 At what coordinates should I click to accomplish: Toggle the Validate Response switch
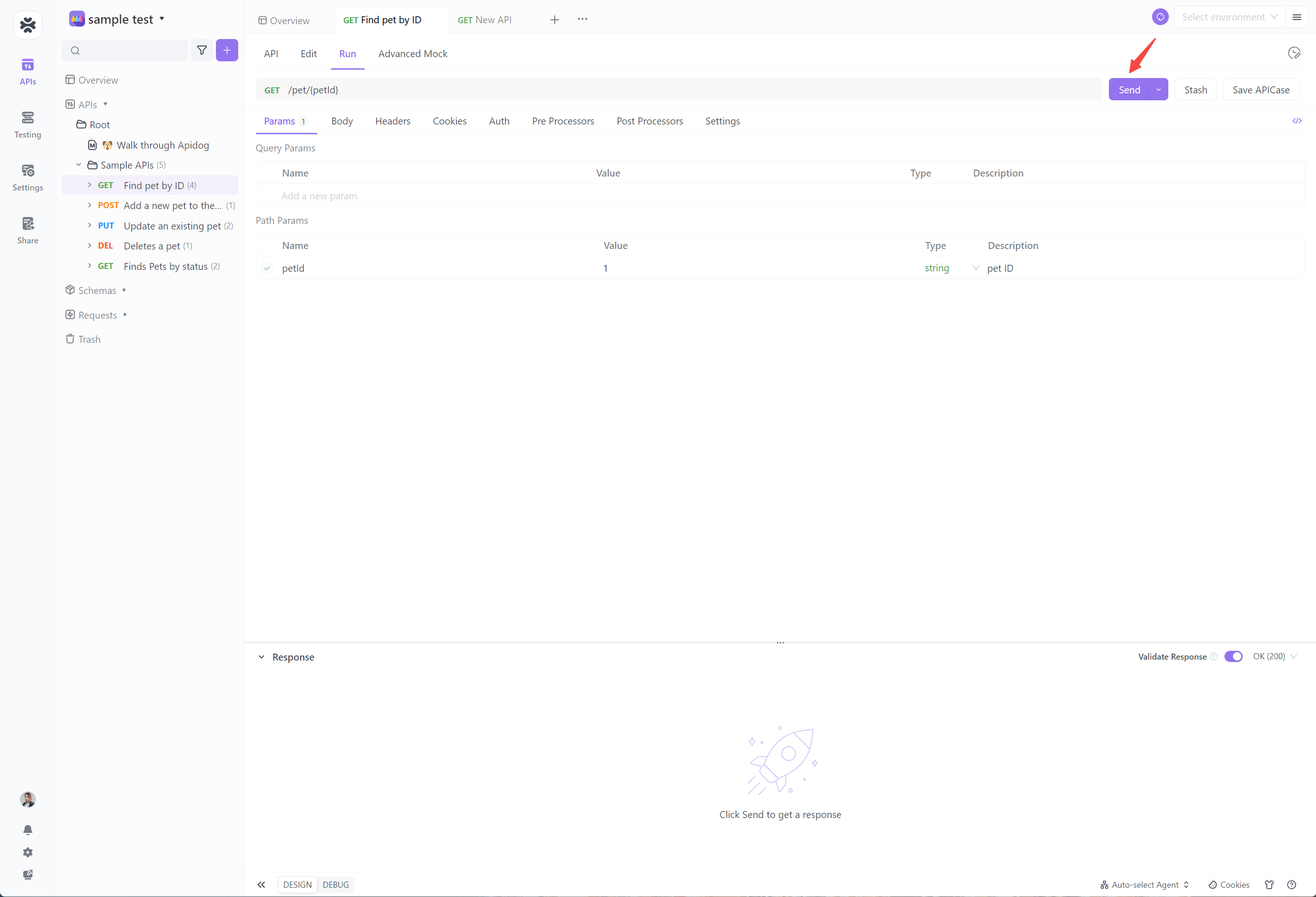point(1233,656)
